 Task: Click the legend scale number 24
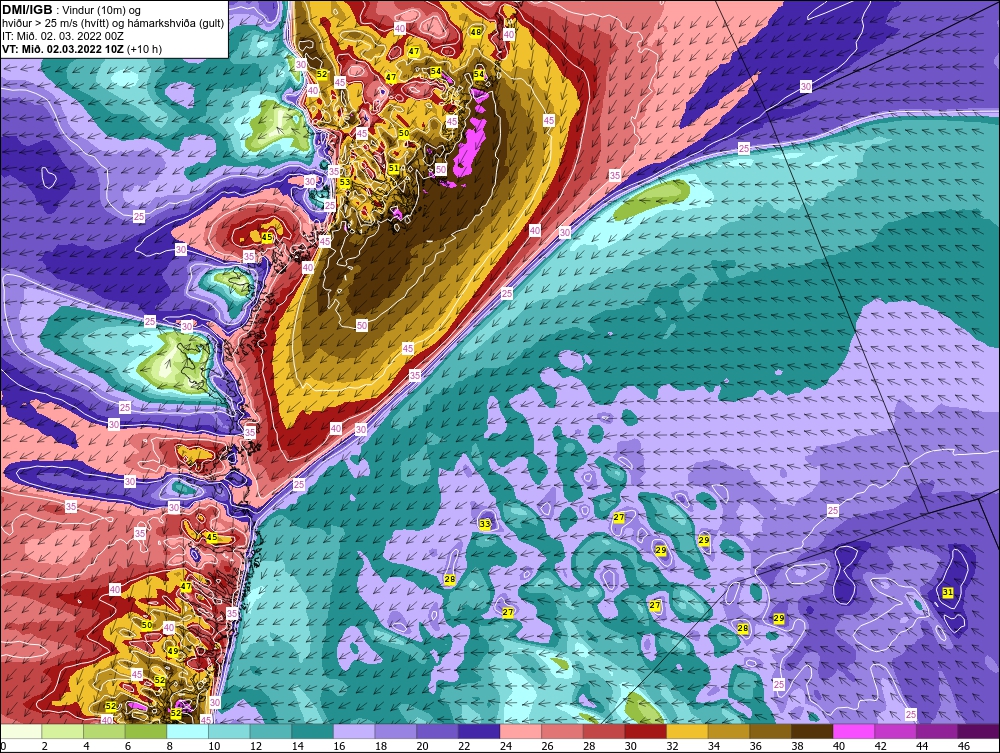505,746
